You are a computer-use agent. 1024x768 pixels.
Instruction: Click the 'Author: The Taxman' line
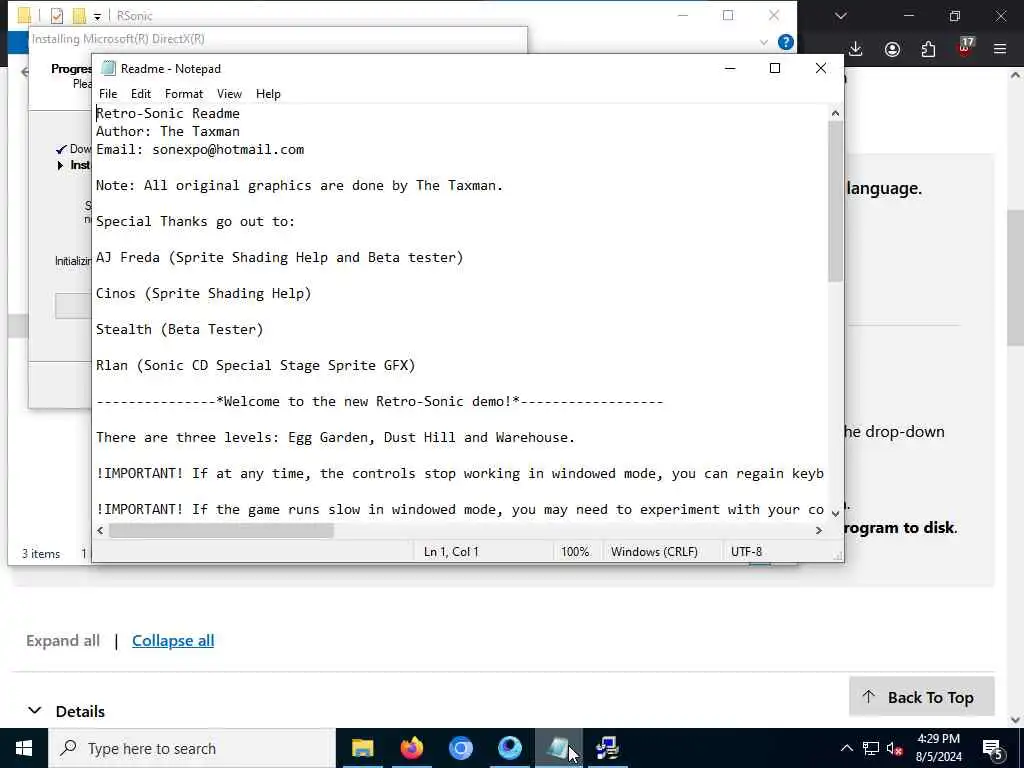pyautogui.click(x=168, y=131)
